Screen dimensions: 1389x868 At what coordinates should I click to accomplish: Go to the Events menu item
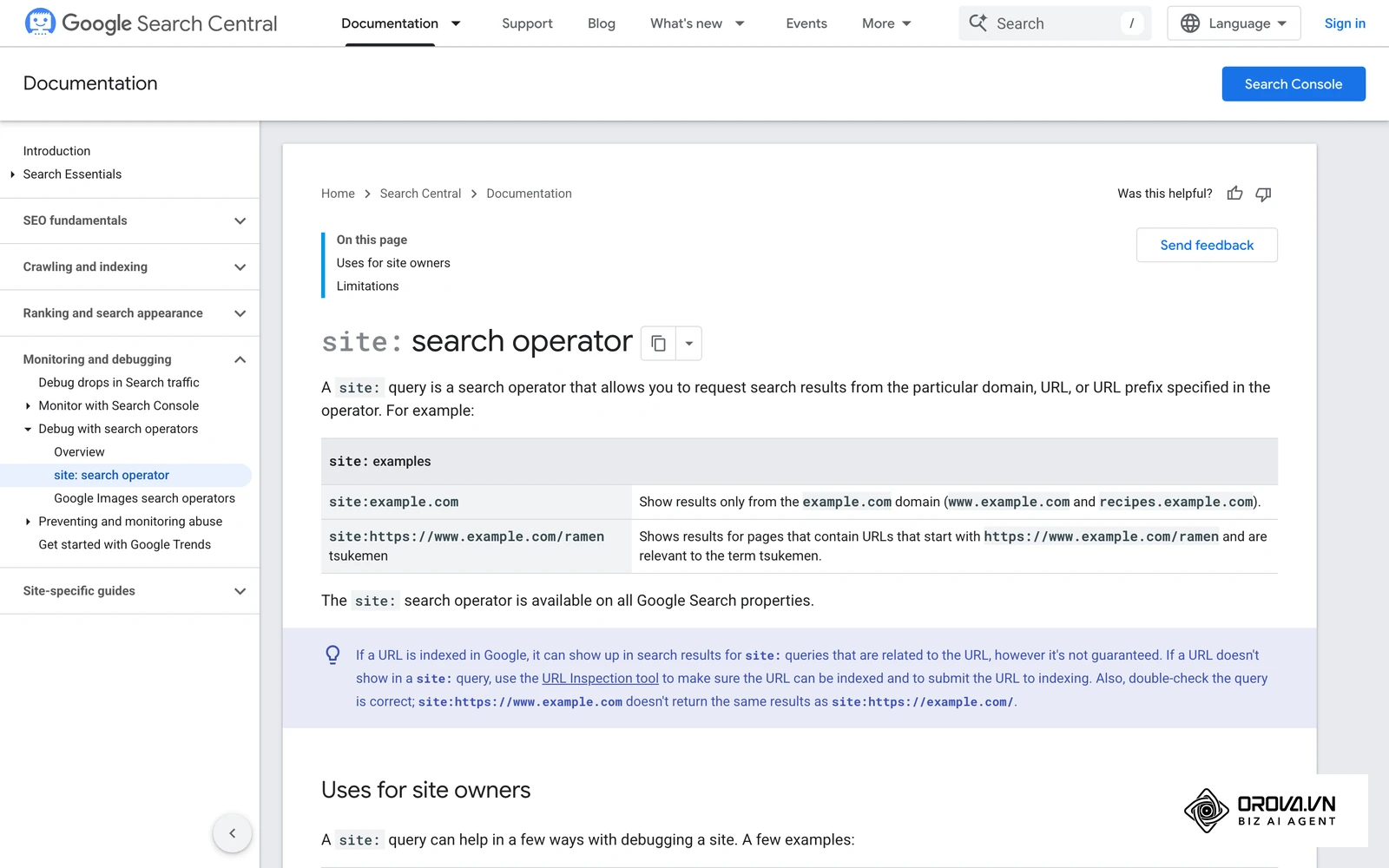806,23
